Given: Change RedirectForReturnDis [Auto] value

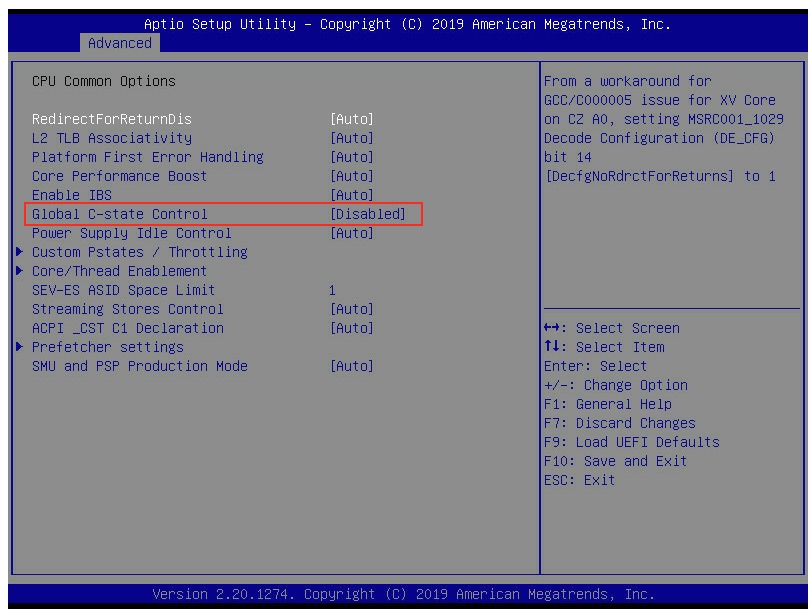Looking at the screenshot, I should tap(352, 119).
